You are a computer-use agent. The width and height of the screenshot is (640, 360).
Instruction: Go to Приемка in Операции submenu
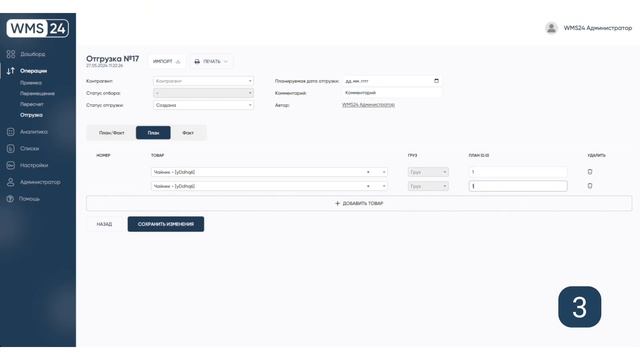[x=31, y=83]
